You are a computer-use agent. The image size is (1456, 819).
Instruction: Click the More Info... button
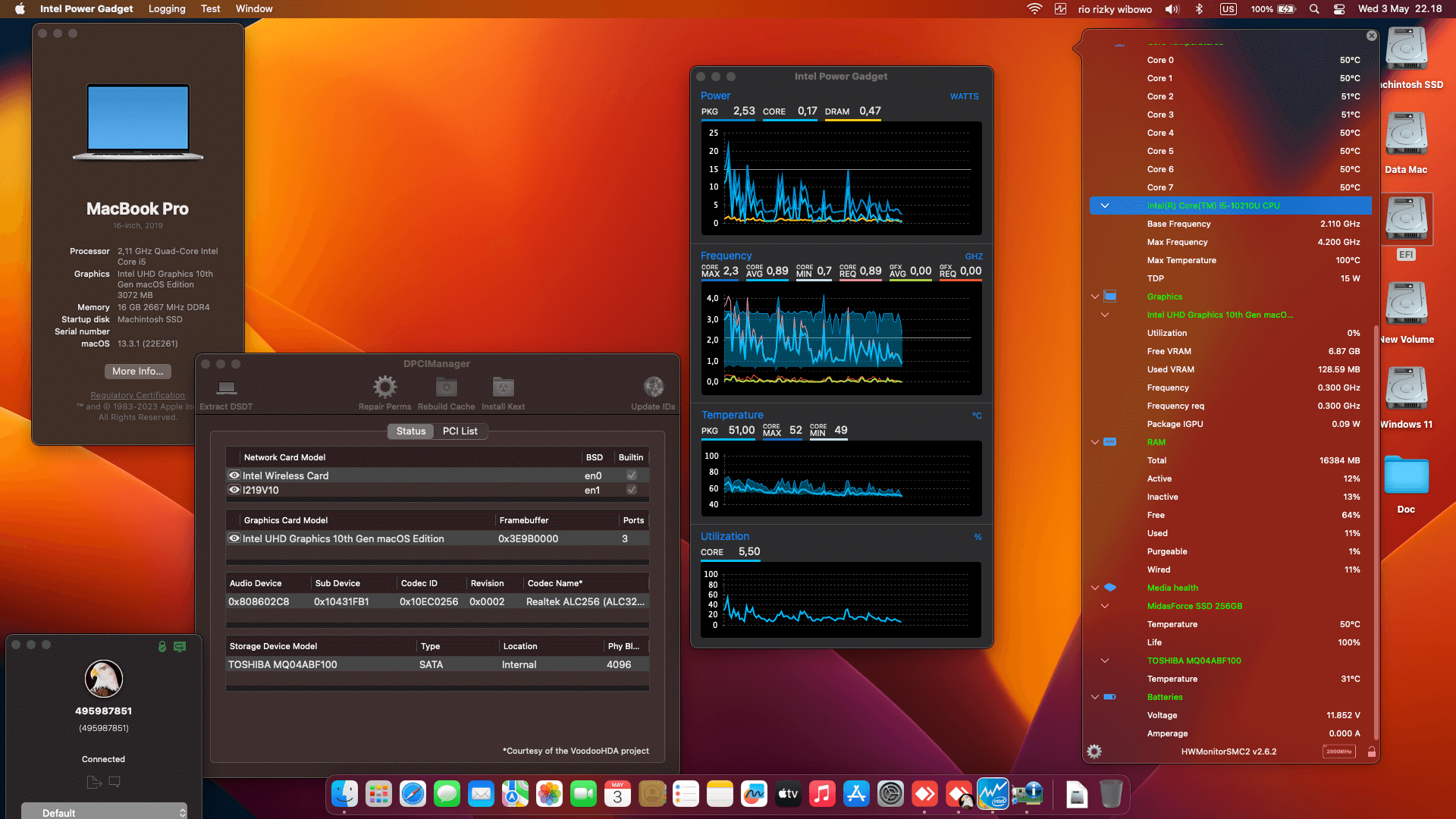click(137, 371)
